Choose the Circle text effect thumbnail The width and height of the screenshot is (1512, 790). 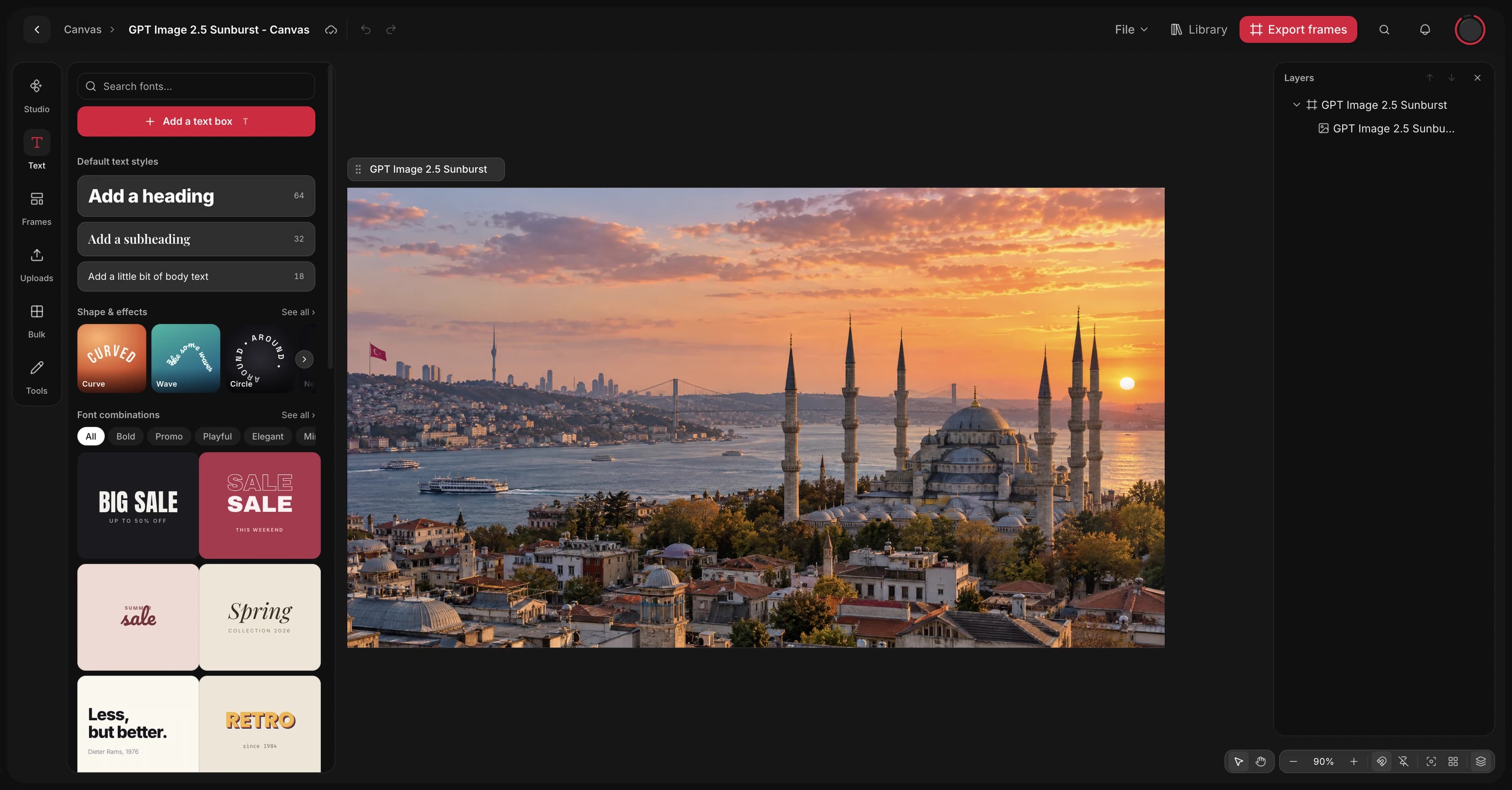click(x=259, y=358)
